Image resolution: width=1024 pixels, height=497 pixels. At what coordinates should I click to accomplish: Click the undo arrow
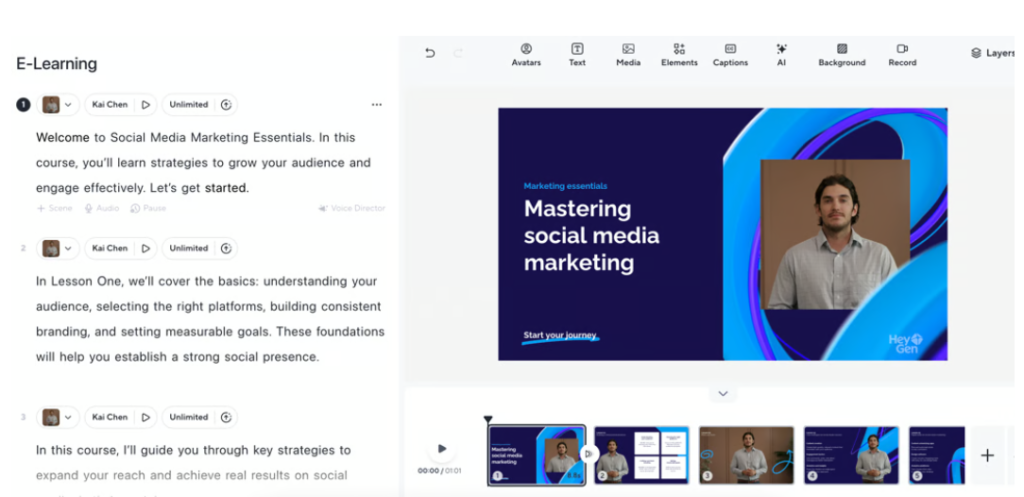tap(430, 53)
